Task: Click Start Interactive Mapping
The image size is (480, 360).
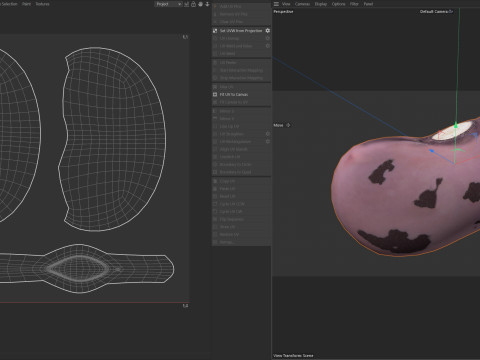Action: [241, 70]
